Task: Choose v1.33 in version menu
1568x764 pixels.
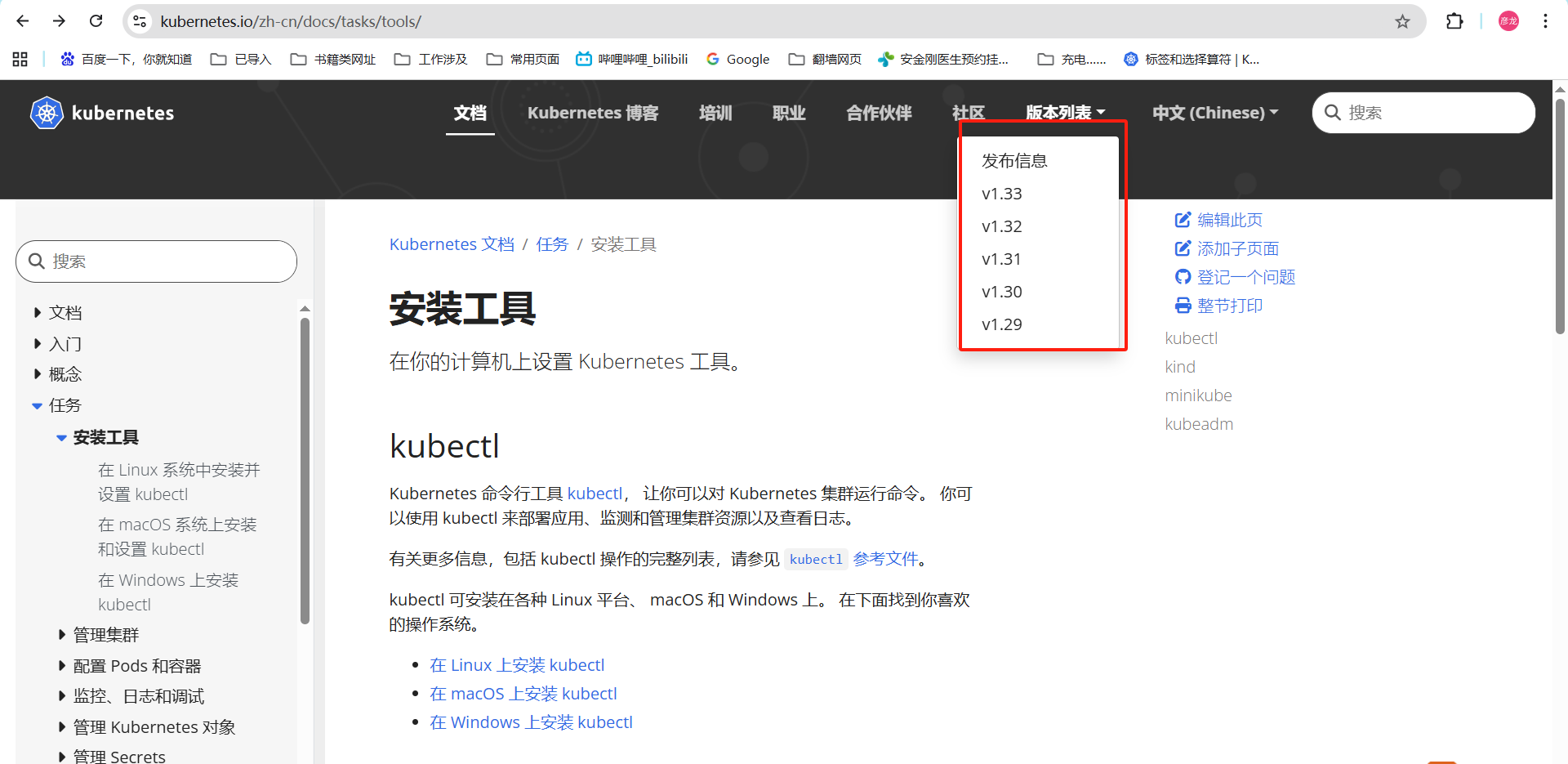Action: tap(1039, 194)
